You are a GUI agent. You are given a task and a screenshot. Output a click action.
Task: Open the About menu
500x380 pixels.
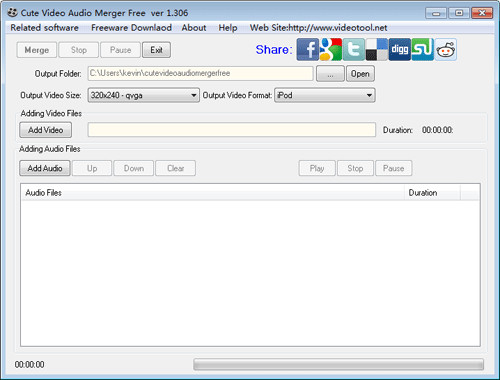(x=194, y=28)
